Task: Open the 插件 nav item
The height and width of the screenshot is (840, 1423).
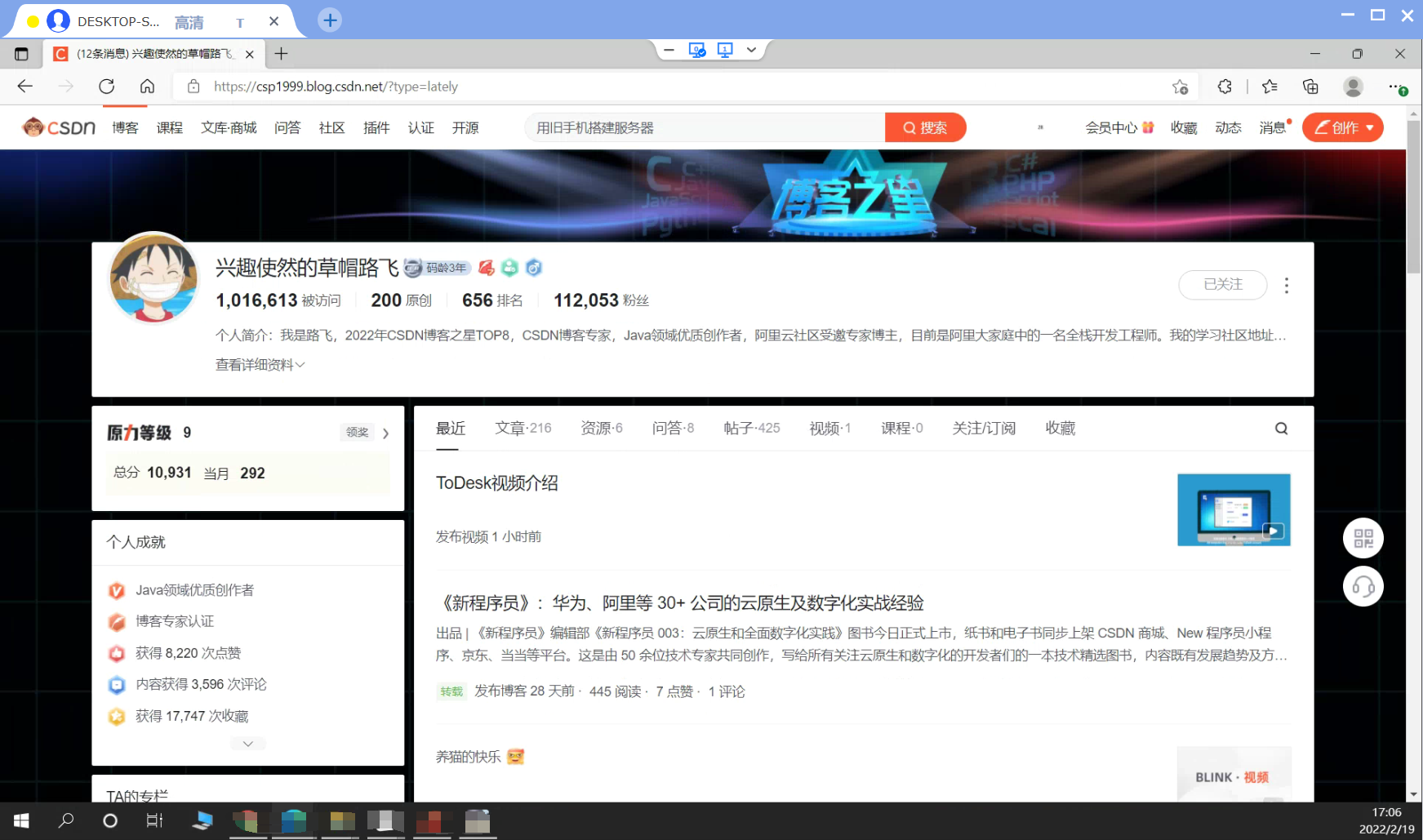Action: (x=376, y=127)
